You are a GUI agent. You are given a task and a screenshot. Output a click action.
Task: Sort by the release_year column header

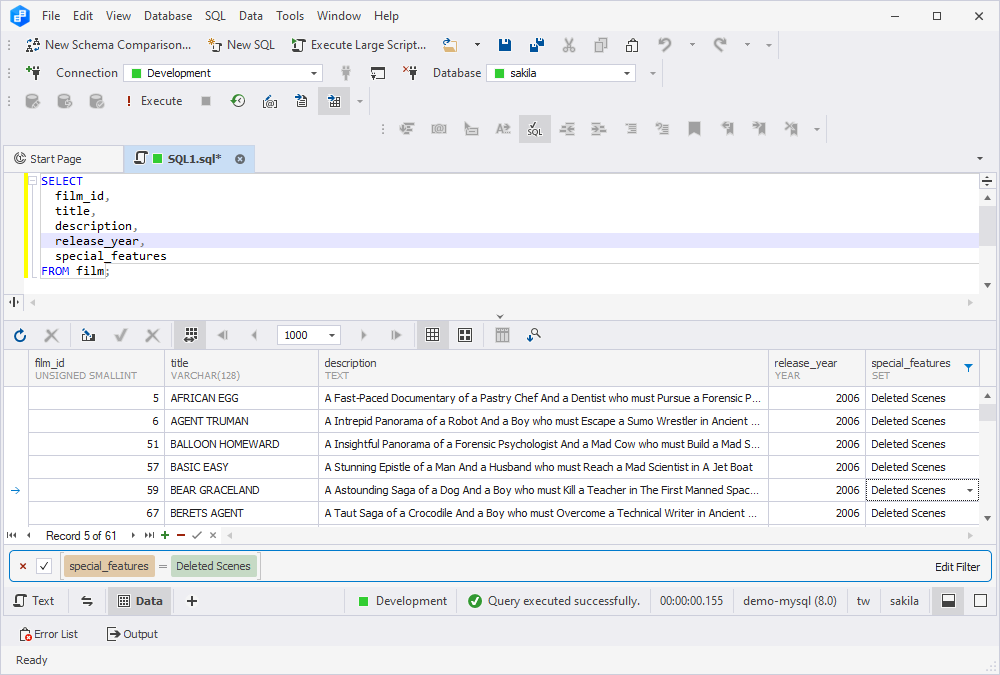816,368
